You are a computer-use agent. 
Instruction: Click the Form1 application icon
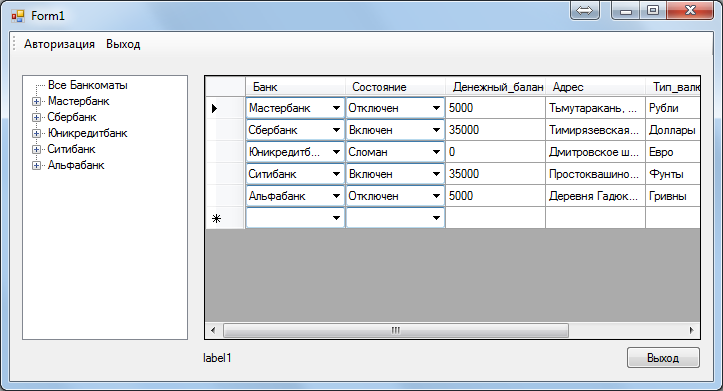coord(18,16)
